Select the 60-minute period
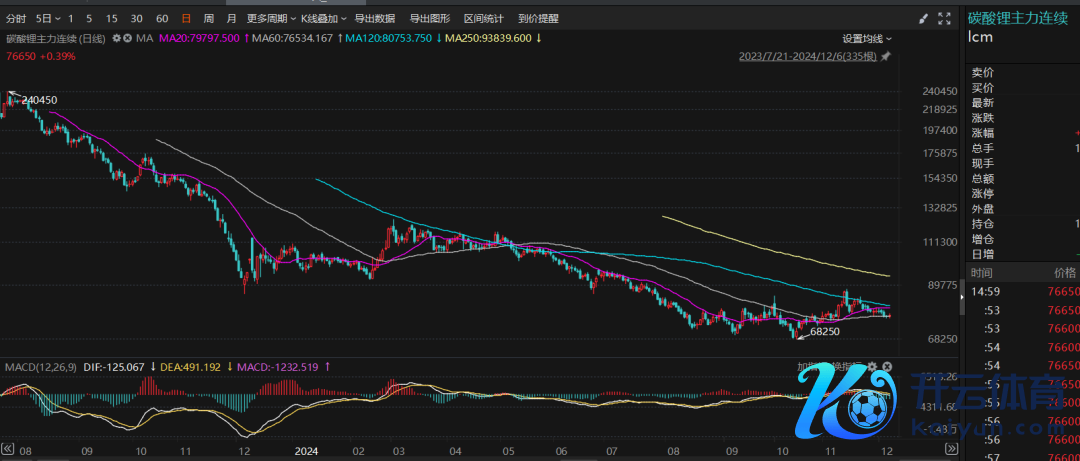This screenshot has width=1080, height=461. pyautogui.click(x=162, y=19)
